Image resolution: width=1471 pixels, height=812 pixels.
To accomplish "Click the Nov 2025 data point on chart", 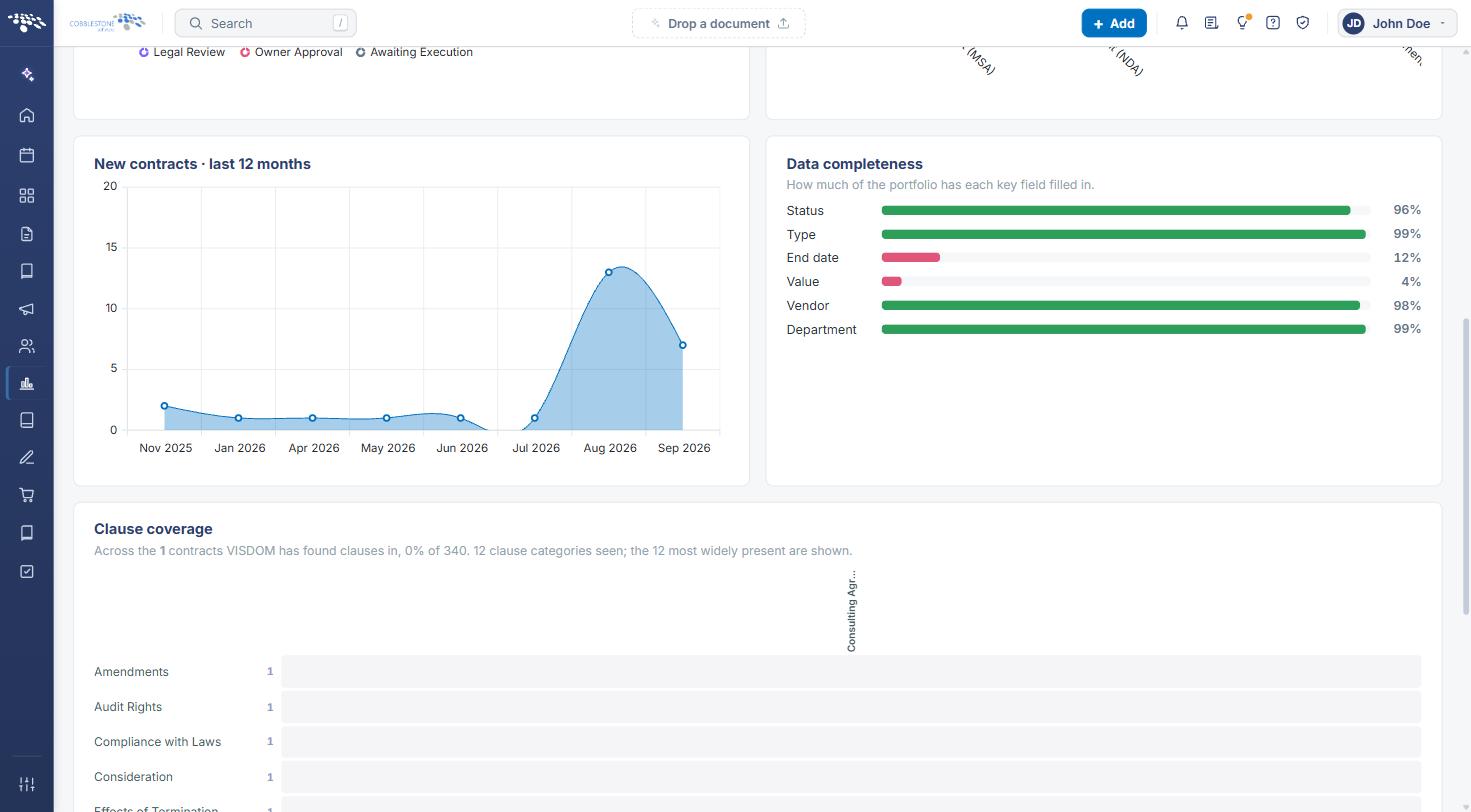I will click(x=165, y=406).
